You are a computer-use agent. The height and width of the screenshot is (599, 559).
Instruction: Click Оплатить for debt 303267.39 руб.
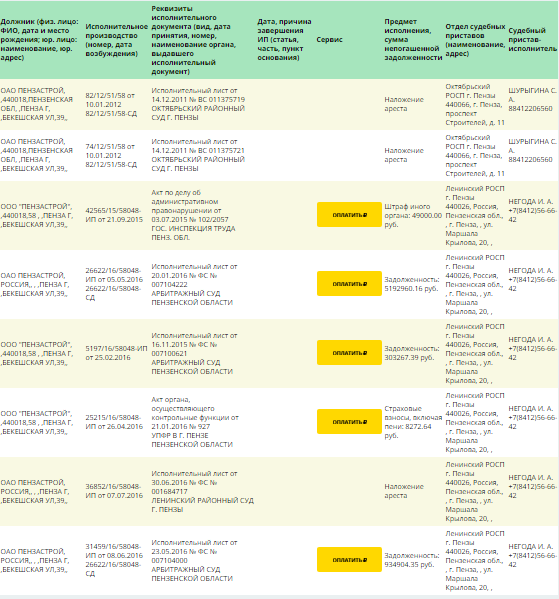coord(349,353)
